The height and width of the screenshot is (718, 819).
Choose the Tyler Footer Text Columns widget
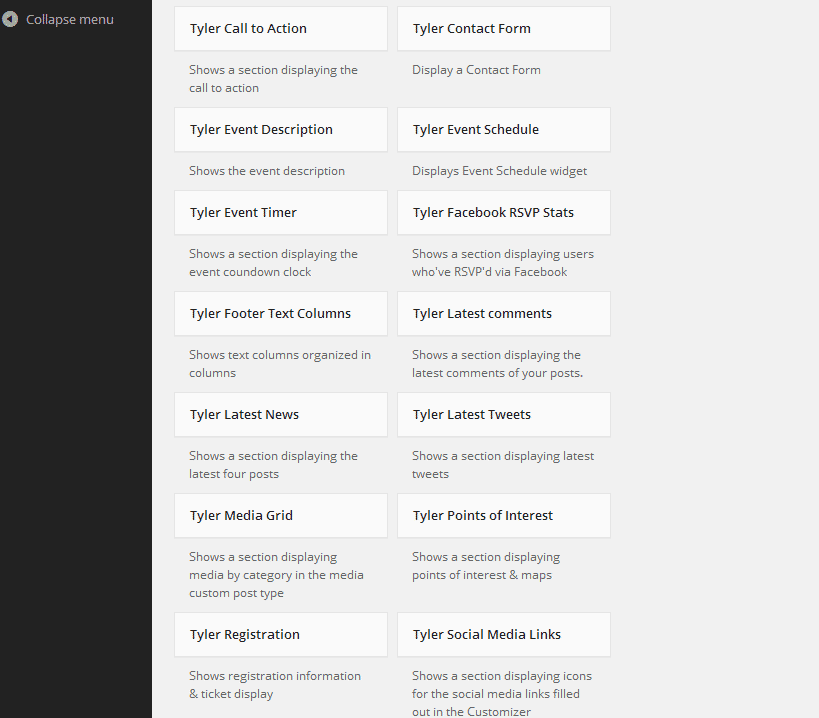point(281,313)
